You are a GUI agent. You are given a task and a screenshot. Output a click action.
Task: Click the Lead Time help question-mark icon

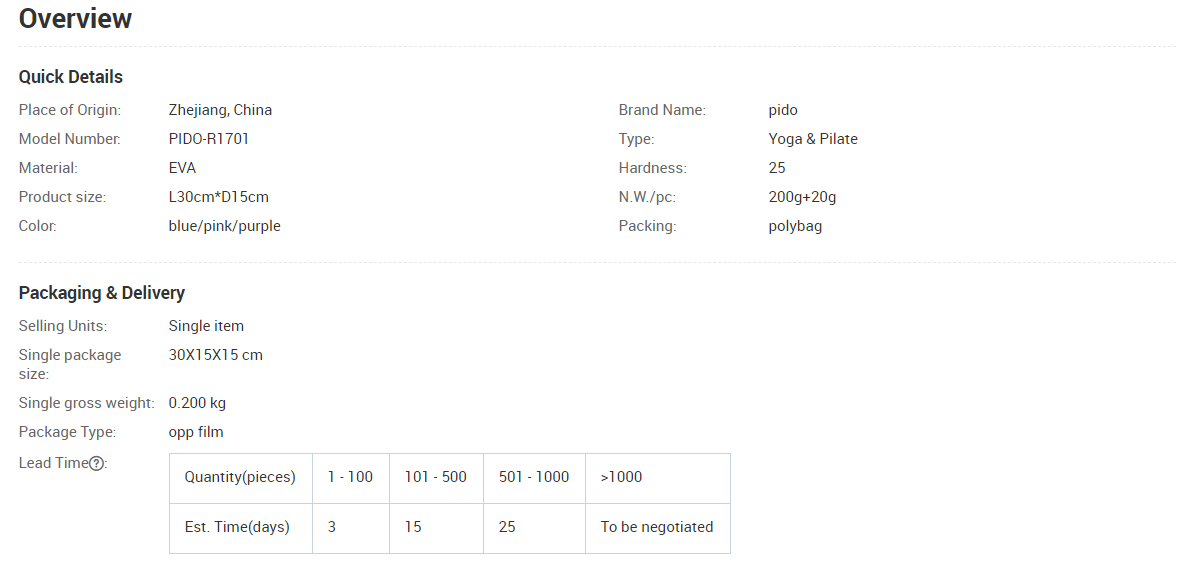(97, 463)
